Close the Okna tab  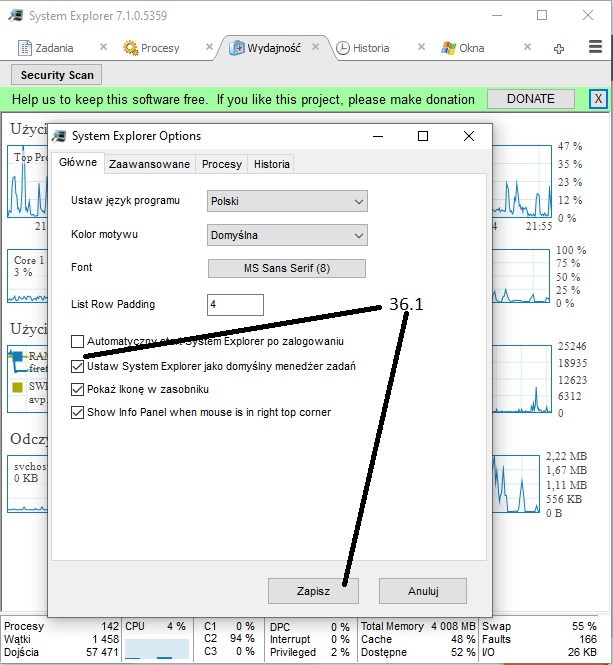click(x=527, y=47)
